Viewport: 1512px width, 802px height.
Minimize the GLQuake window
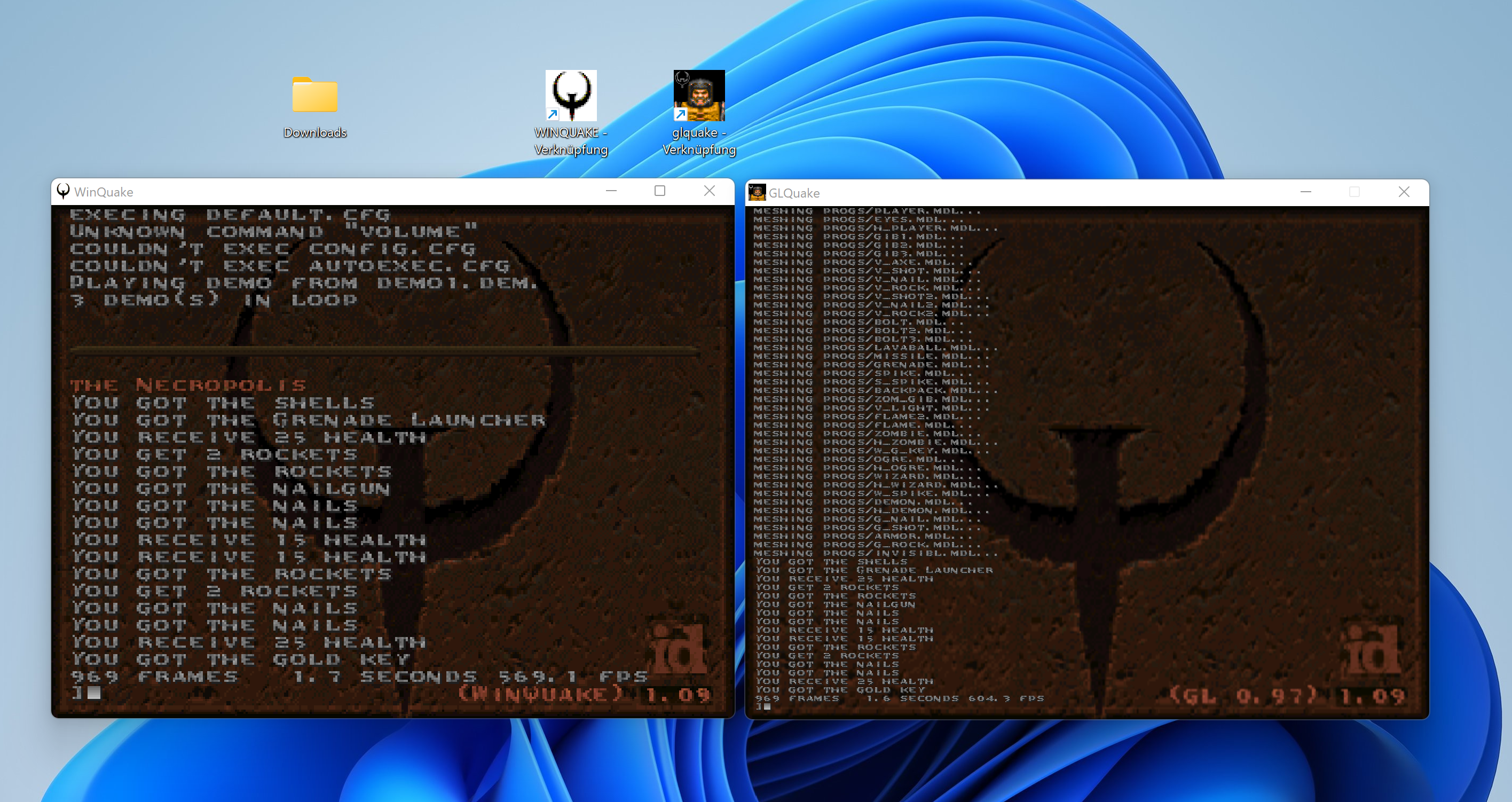click(1305, 192)
